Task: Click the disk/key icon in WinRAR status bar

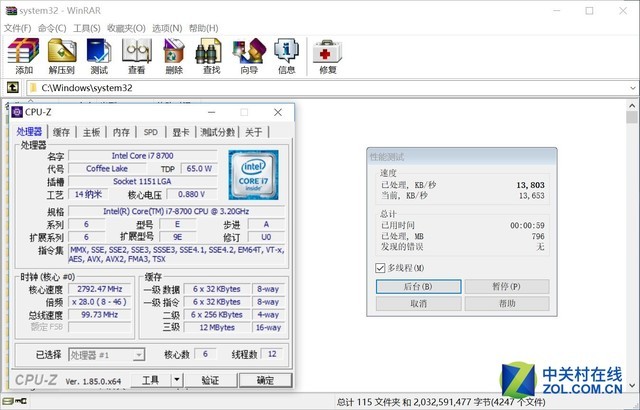Action: click(x=15, y=401)
